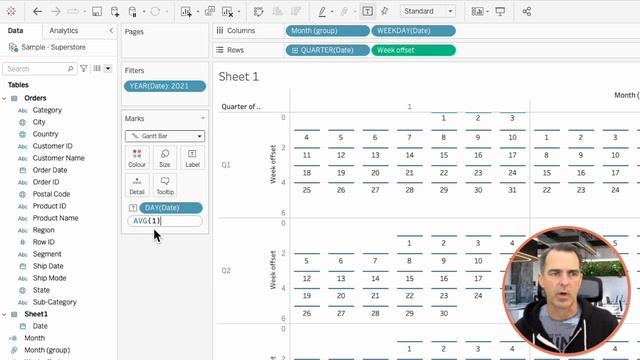Image resolution: width=640 pixels, height=360 pixels.
Task: Select the City field
Action: click(x=39, y=122)
